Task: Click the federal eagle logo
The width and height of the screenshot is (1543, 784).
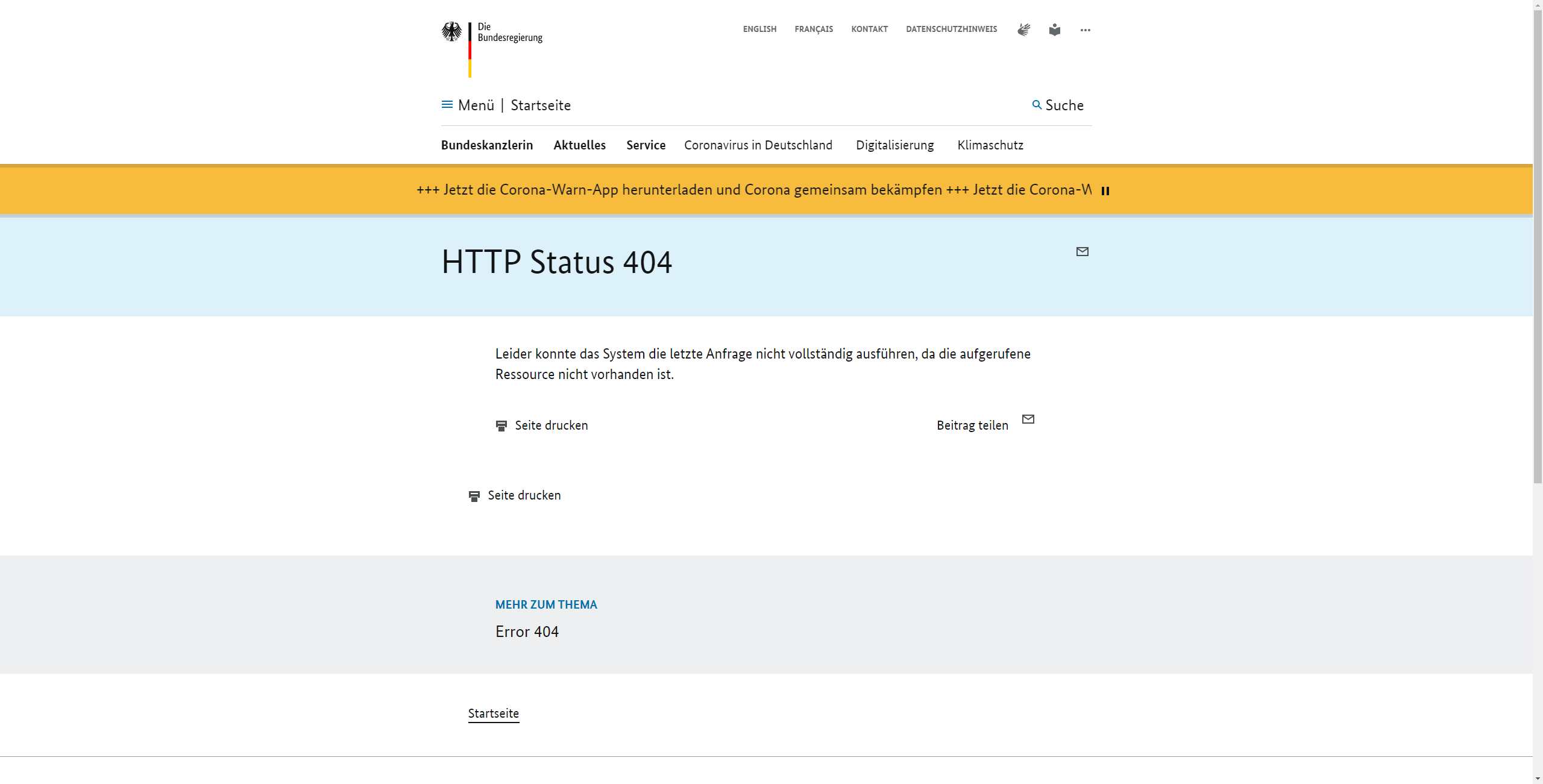Action: 451,32
